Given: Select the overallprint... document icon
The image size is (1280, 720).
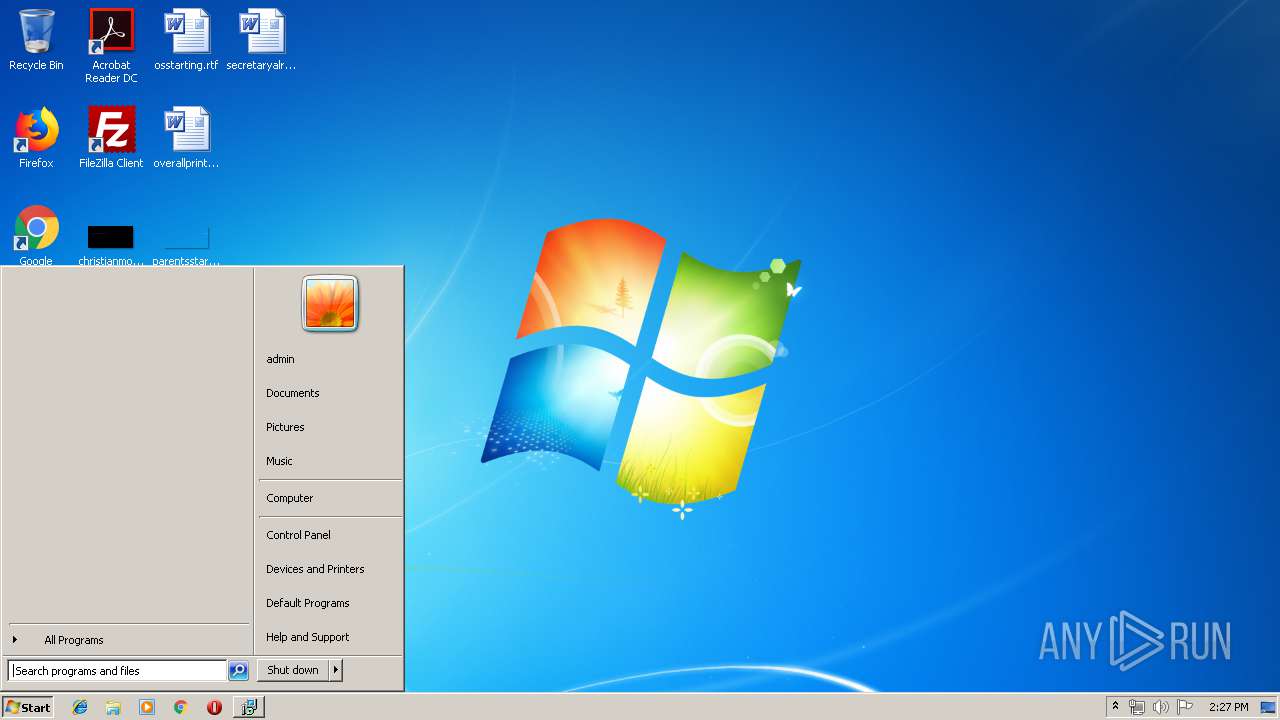Looking at the screenshot, I should (186, 138).
